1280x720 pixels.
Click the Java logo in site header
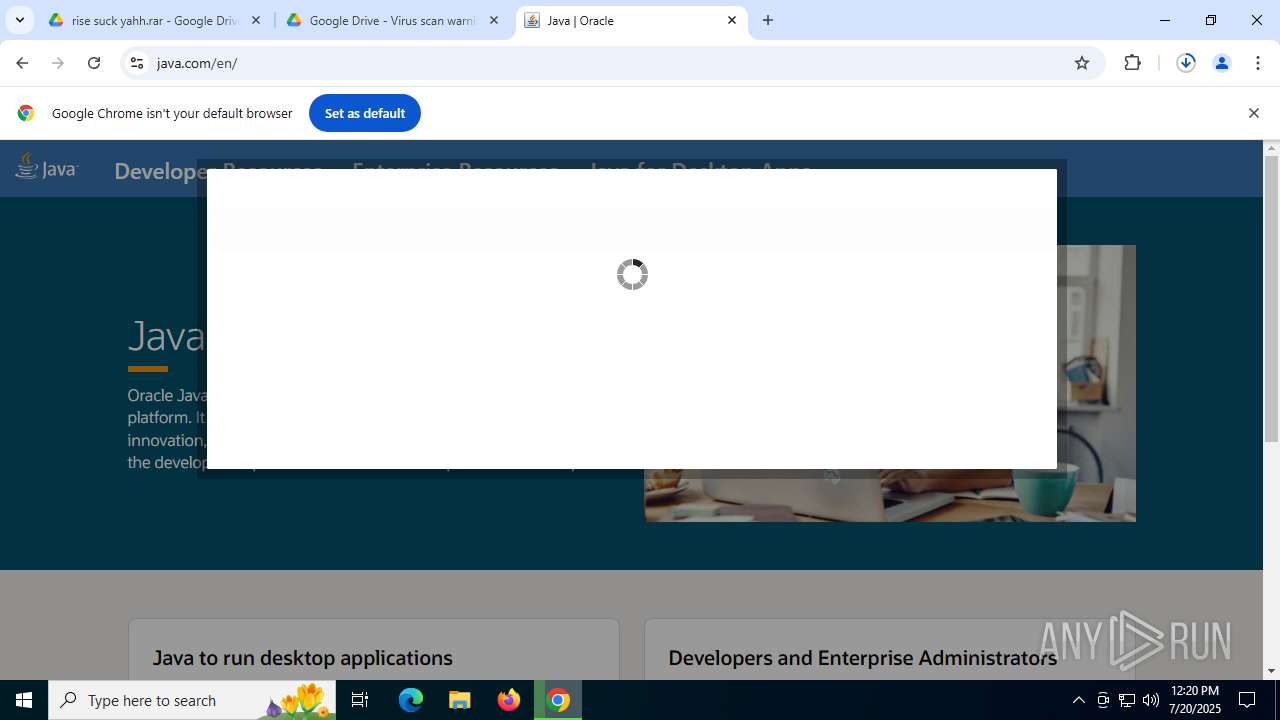click(46, 167)
